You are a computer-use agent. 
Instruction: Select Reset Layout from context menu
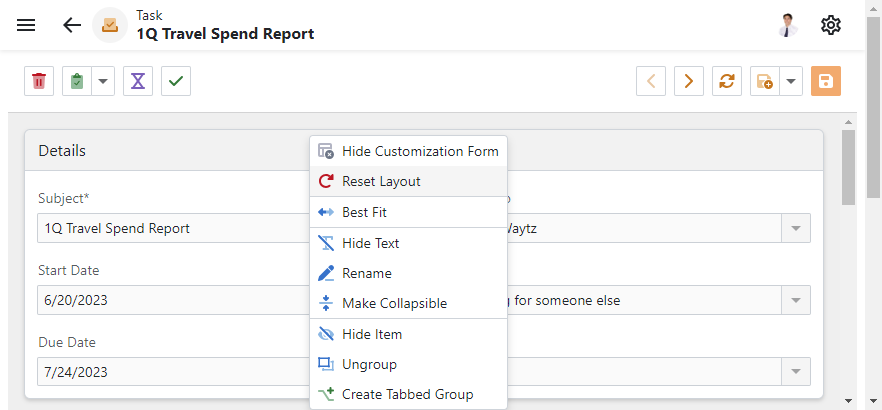tap(381, 182)
